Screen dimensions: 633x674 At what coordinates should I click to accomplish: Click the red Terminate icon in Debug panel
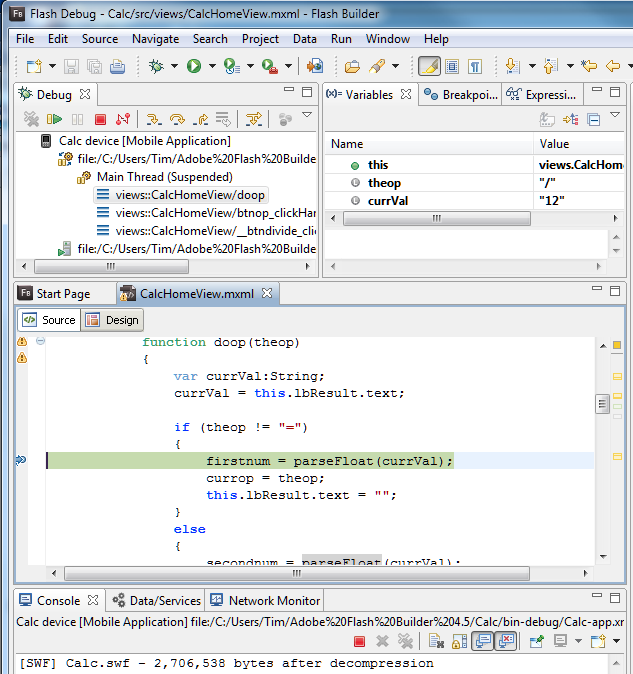click(101, 119)
